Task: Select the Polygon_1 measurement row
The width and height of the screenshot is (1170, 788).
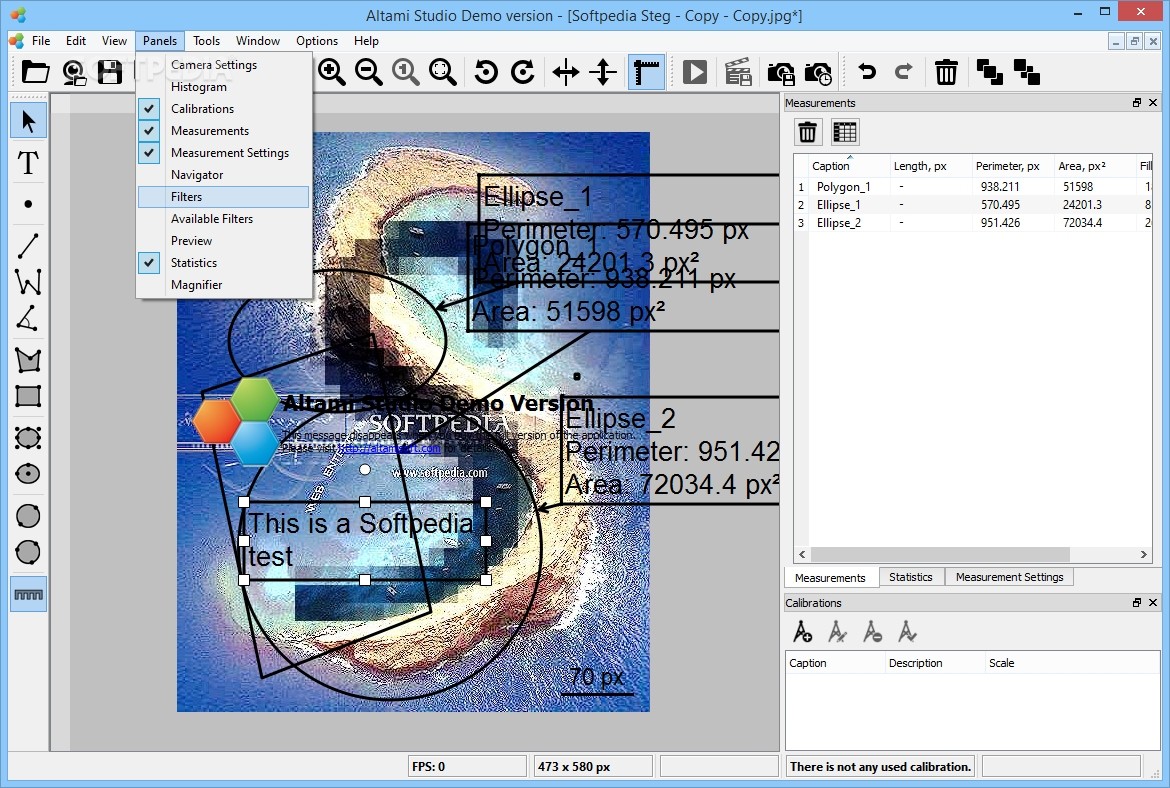Action: pos(972,187)
